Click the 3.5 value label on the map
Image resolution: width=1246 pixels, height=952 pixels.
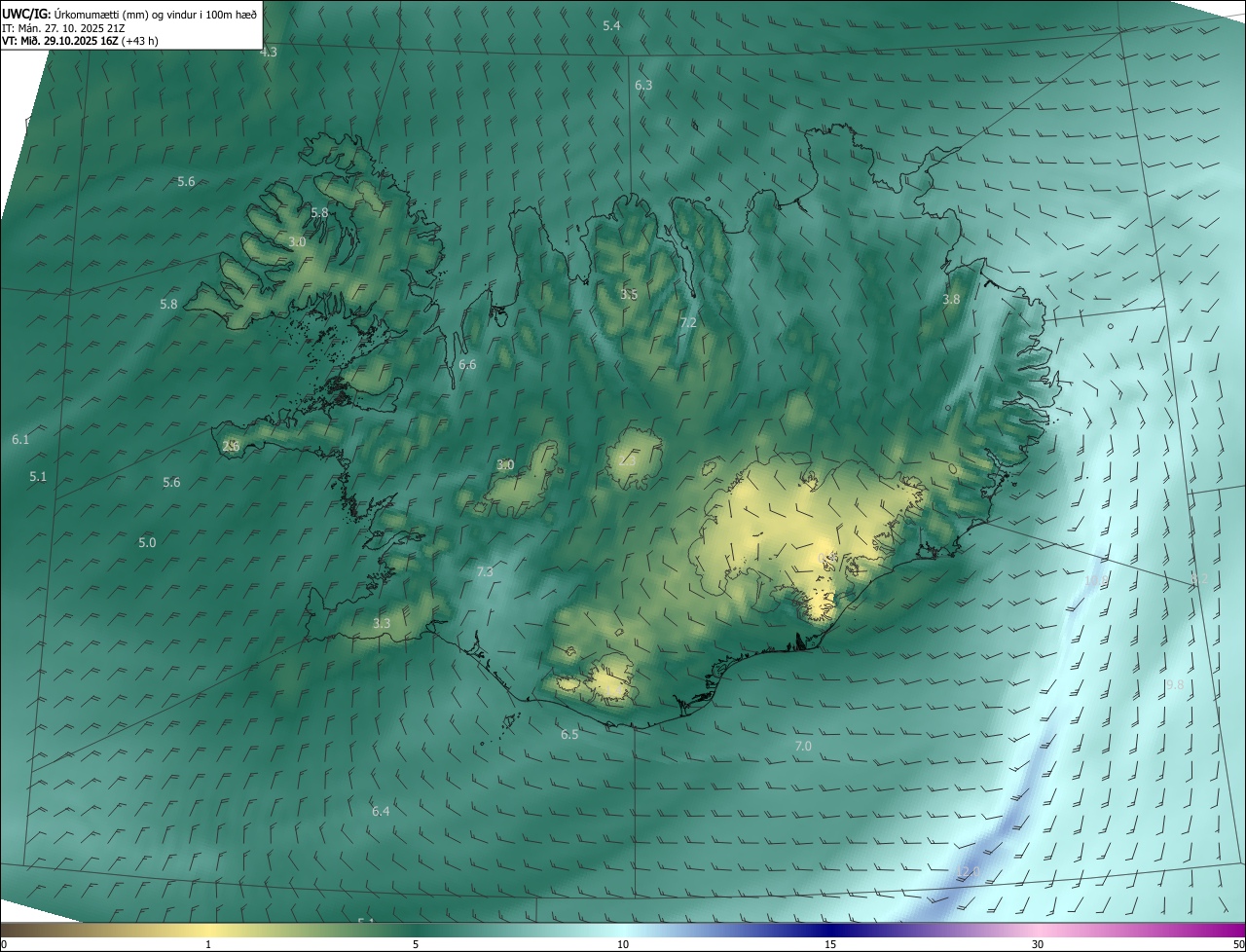[x=630, y=294]
